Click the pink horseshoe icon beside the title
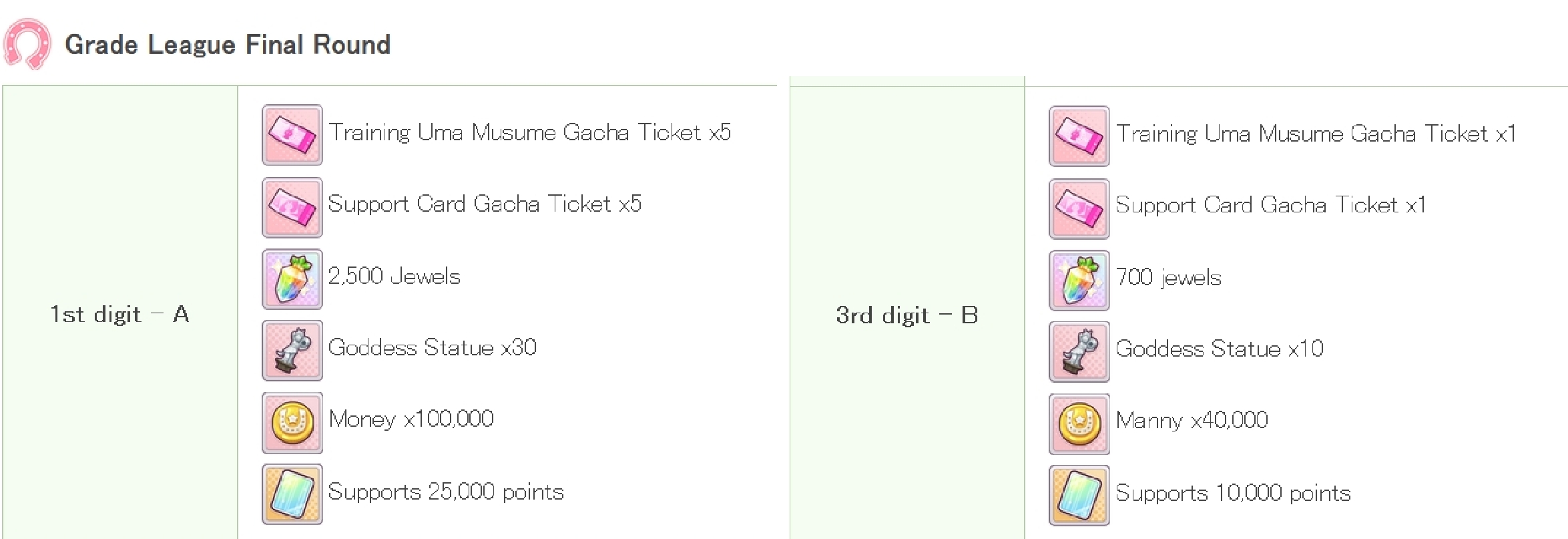 [27, 44]
